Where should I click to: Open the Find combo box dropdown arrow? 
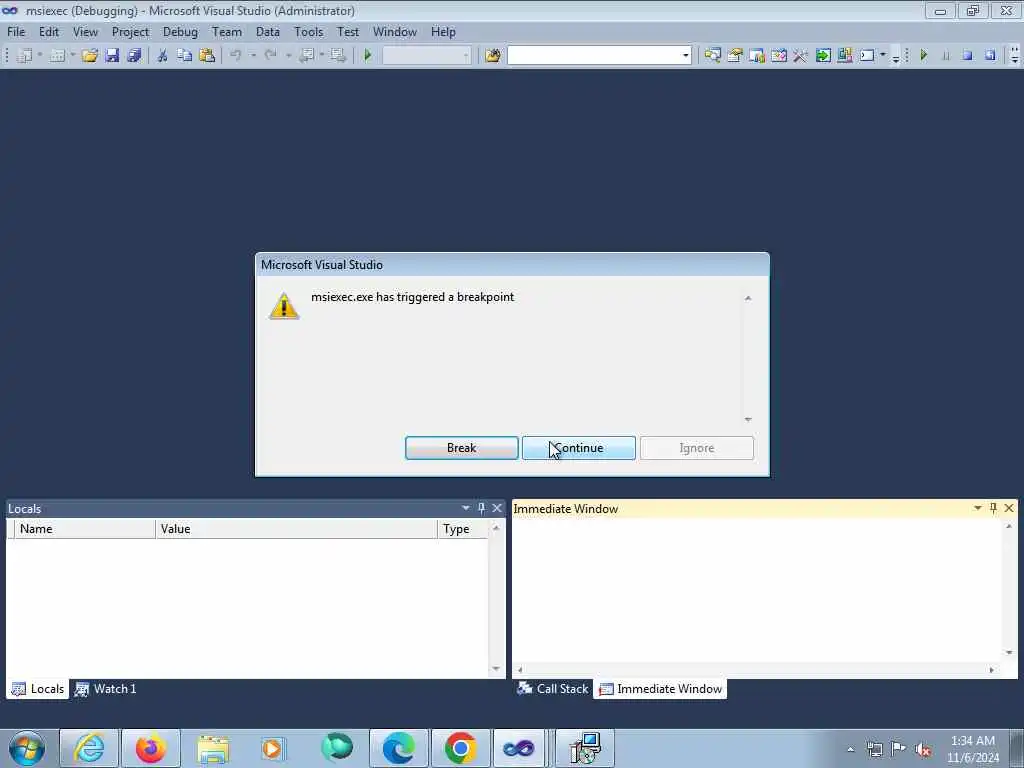pyautogui.click(x=685, y=56)
